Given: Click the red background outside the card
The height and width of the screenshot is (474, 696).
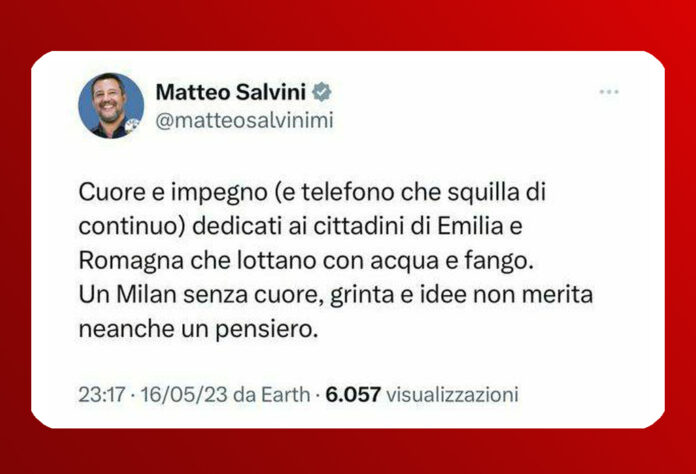Looking at the screenshot, I should click(348, 22).
